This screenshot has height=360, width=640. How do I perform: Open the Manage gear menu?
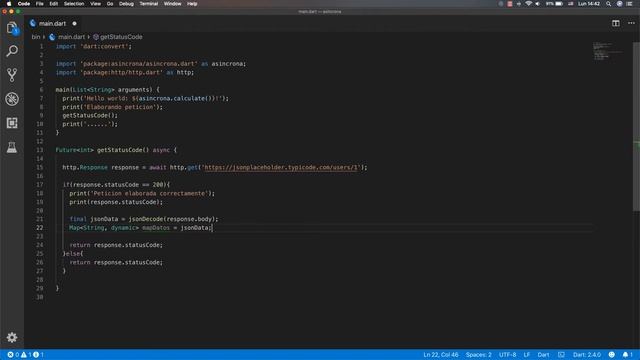pos(12,337)
